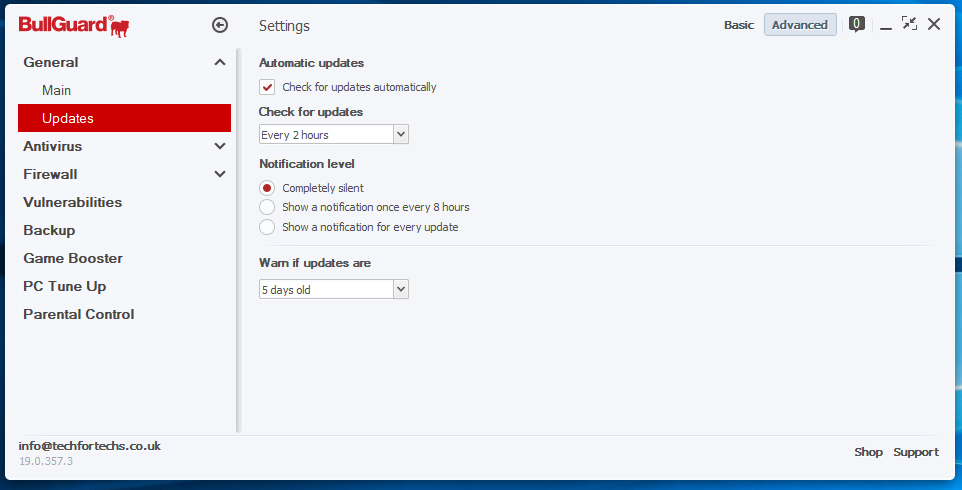The width and height of the screenshot is (962, 490).
Task: Open the Warn if updates are dropdown
Action: click(x=334, y=289)
